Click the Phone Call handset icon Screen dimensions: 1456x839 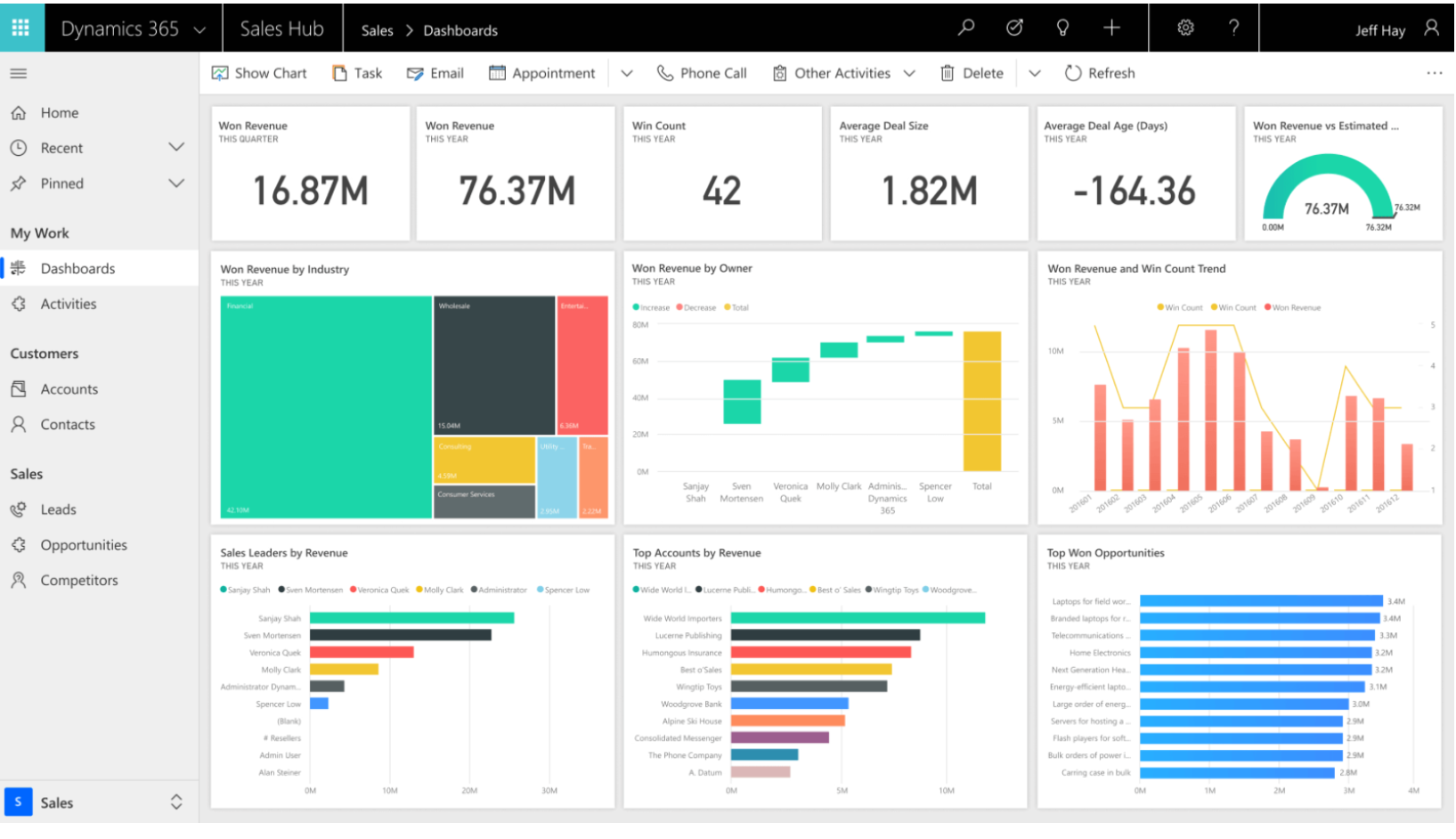point(665,73)
